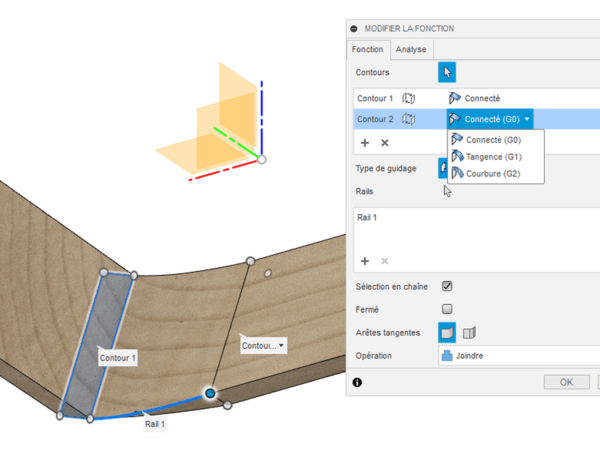Choose Courbure (G2) from the list
600x450 pixels.
tap(493, 173)
